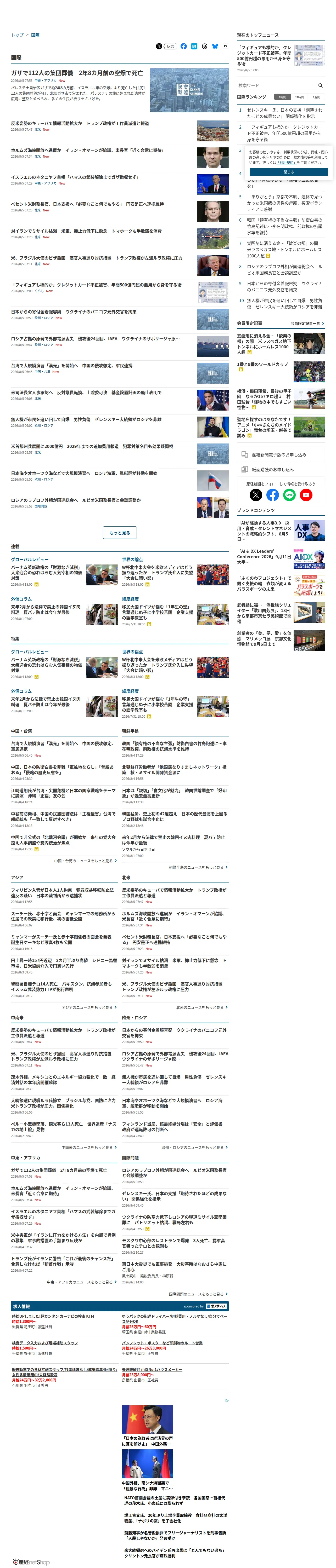Focus the 検索ワード search field
This screenshot has height=1568, width=336.
tap(276, 85)
